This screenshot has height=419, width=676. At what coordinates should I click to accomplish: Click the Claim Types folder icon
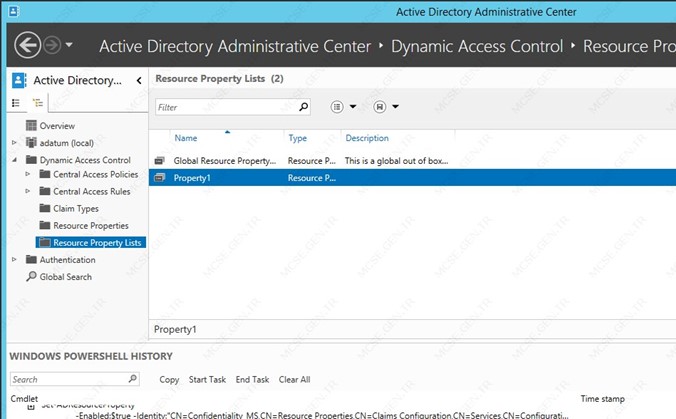(45, 208)
